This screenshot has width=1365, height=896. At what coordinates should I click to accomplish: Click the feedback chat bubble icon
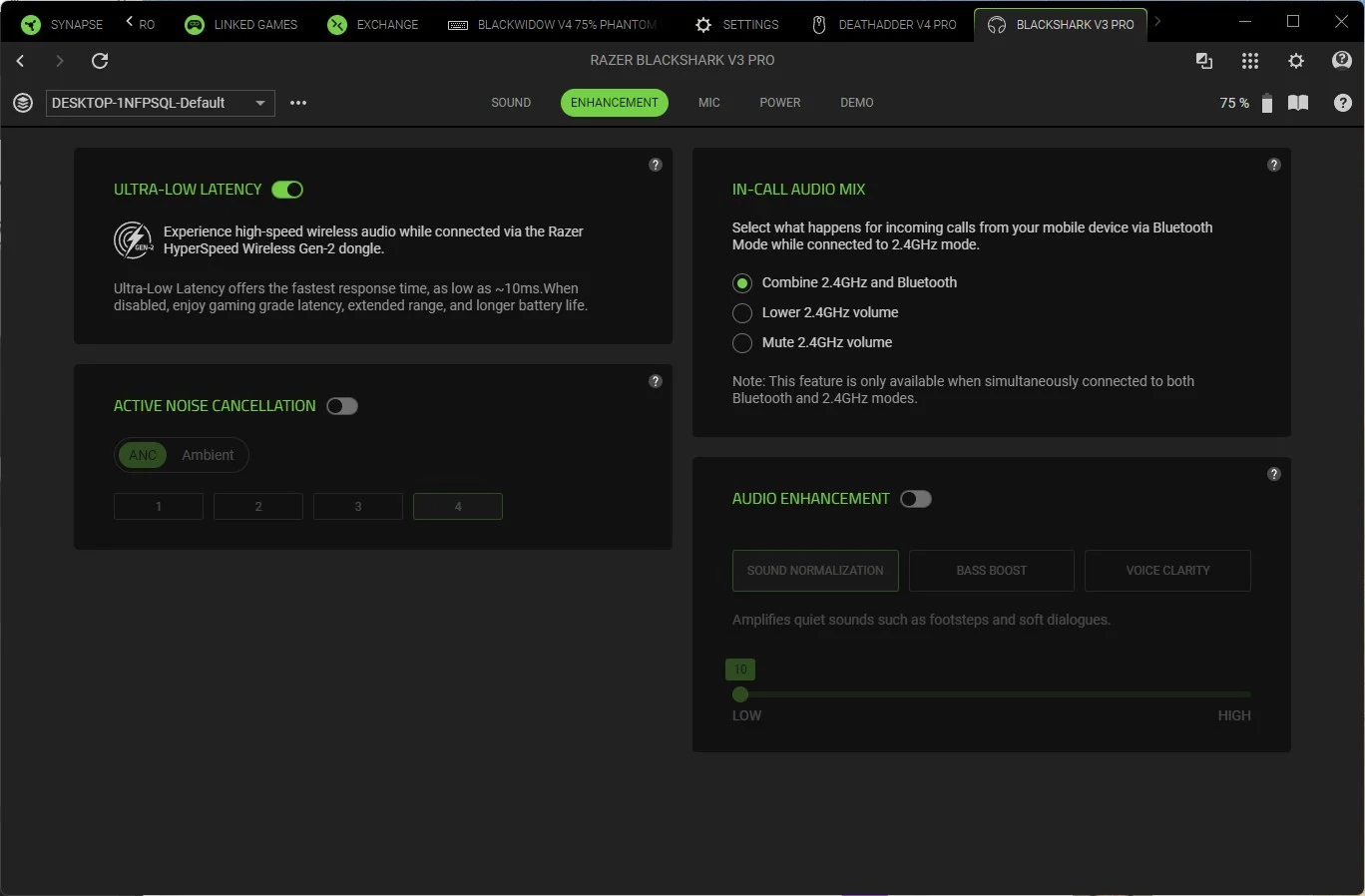[1342, 61]
